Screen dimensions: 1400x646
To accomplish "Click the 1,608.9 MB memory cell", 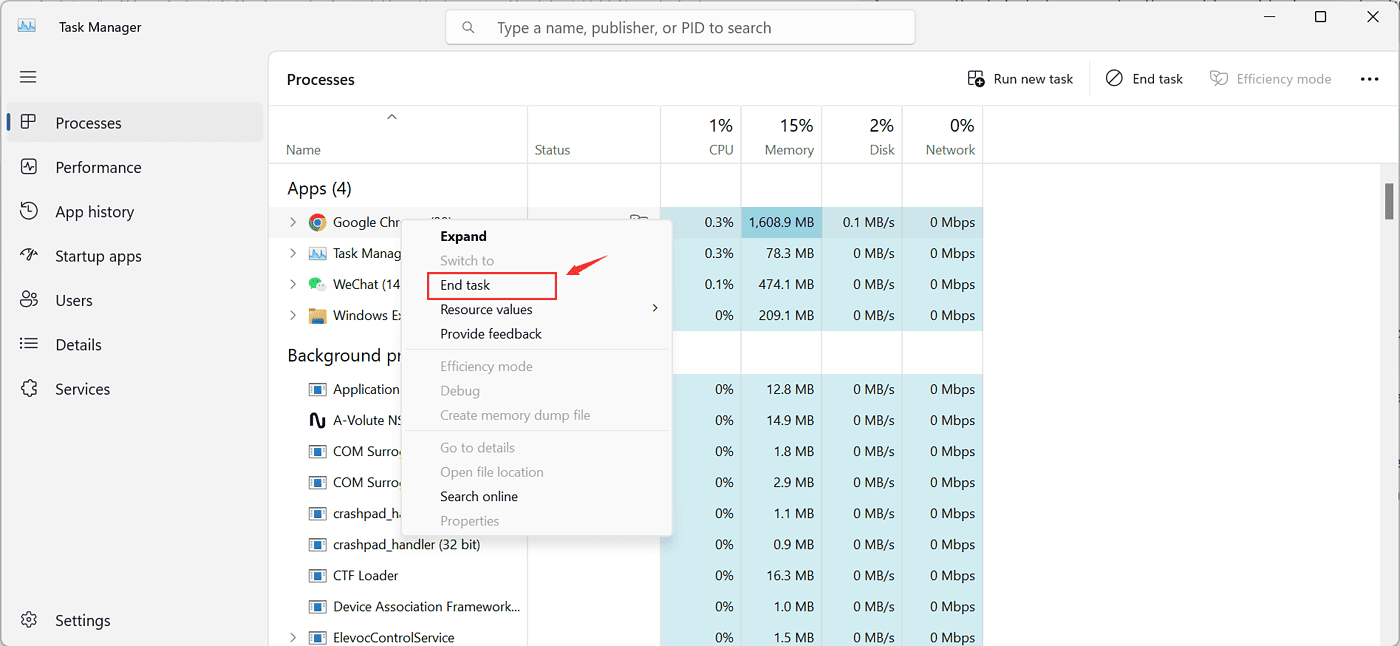I will [782, 222].
